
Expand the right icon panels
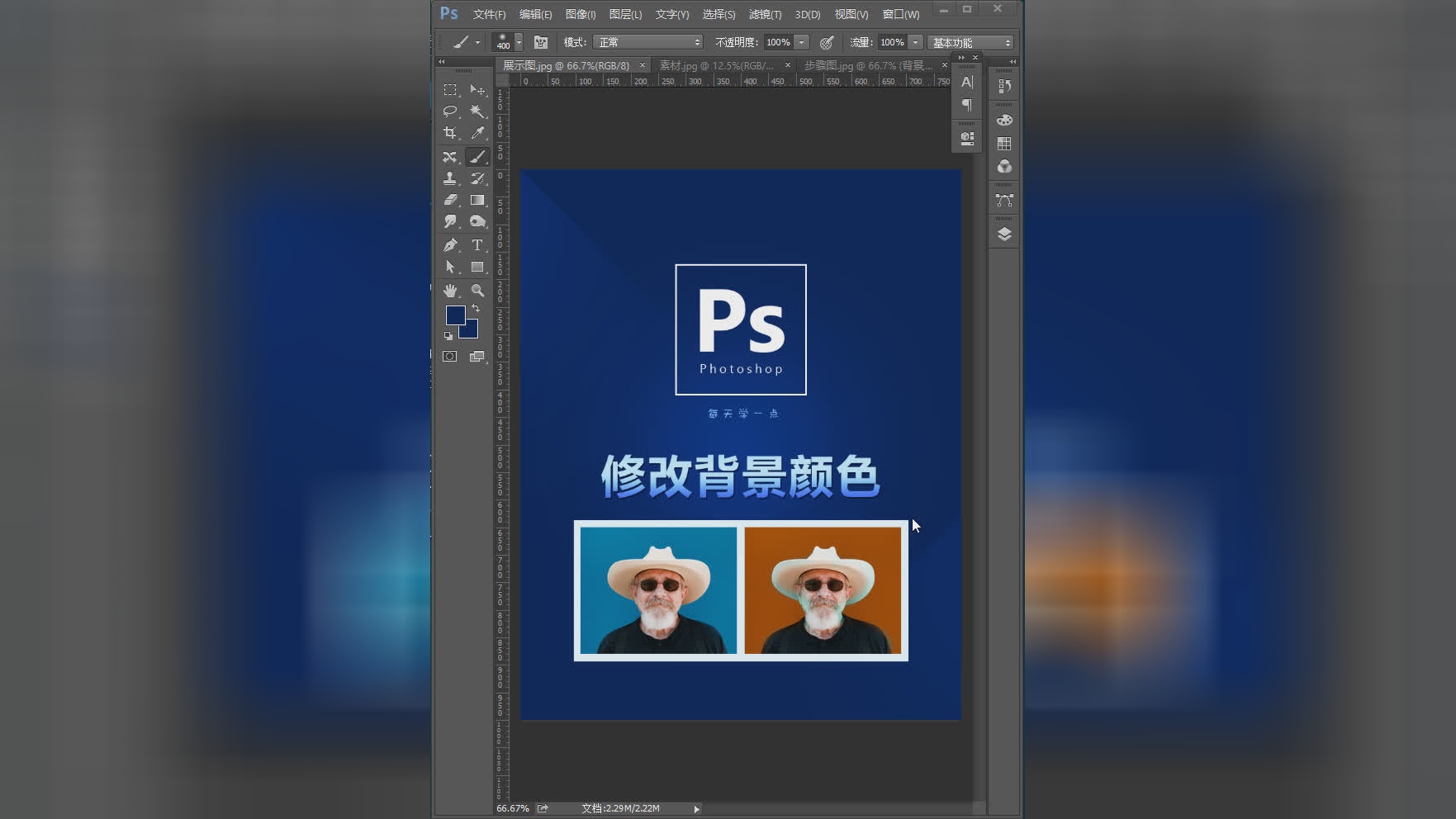tap(1013, 61)
